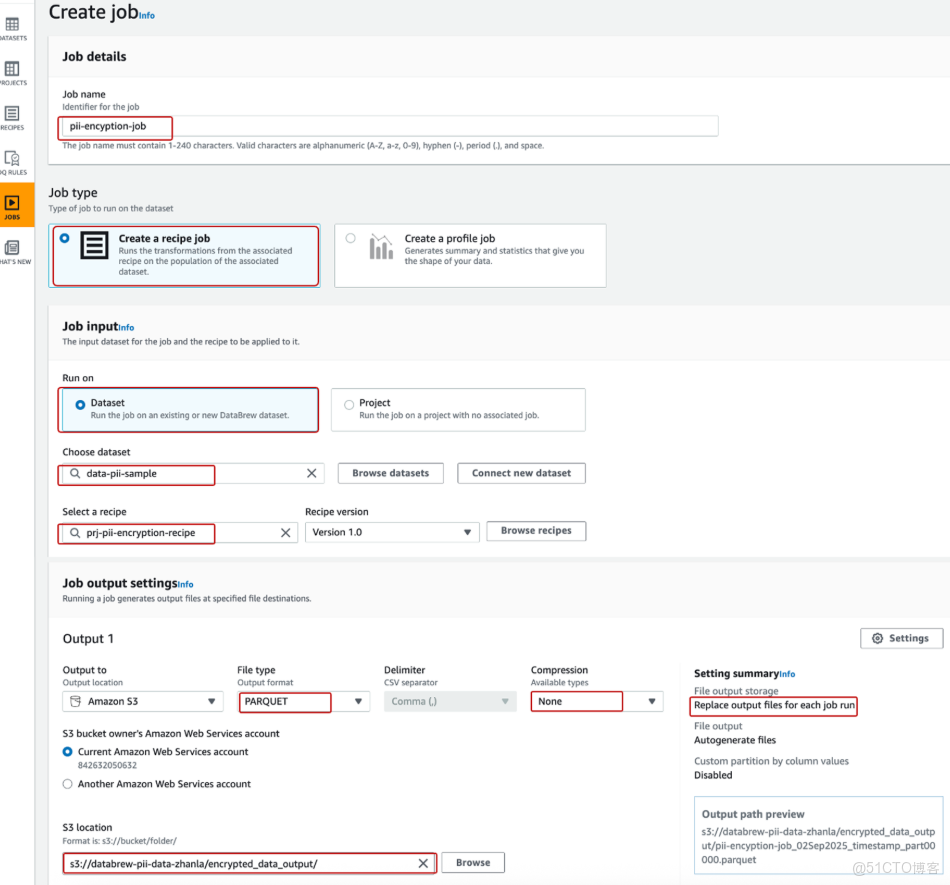
Task: Click Connect new dataset
Action: point(521,473)
